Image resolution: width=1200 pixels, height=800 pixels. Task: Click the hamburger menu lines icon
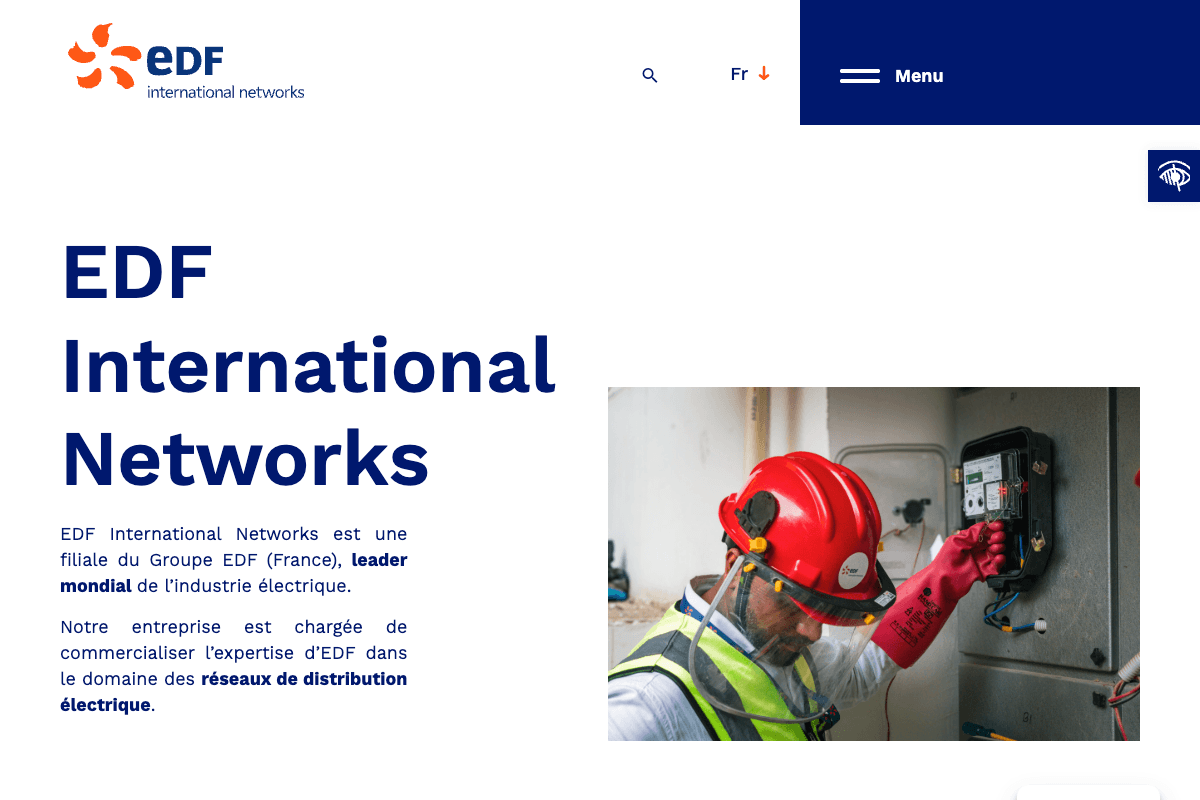pyautogui.click(x=859, y=76)
